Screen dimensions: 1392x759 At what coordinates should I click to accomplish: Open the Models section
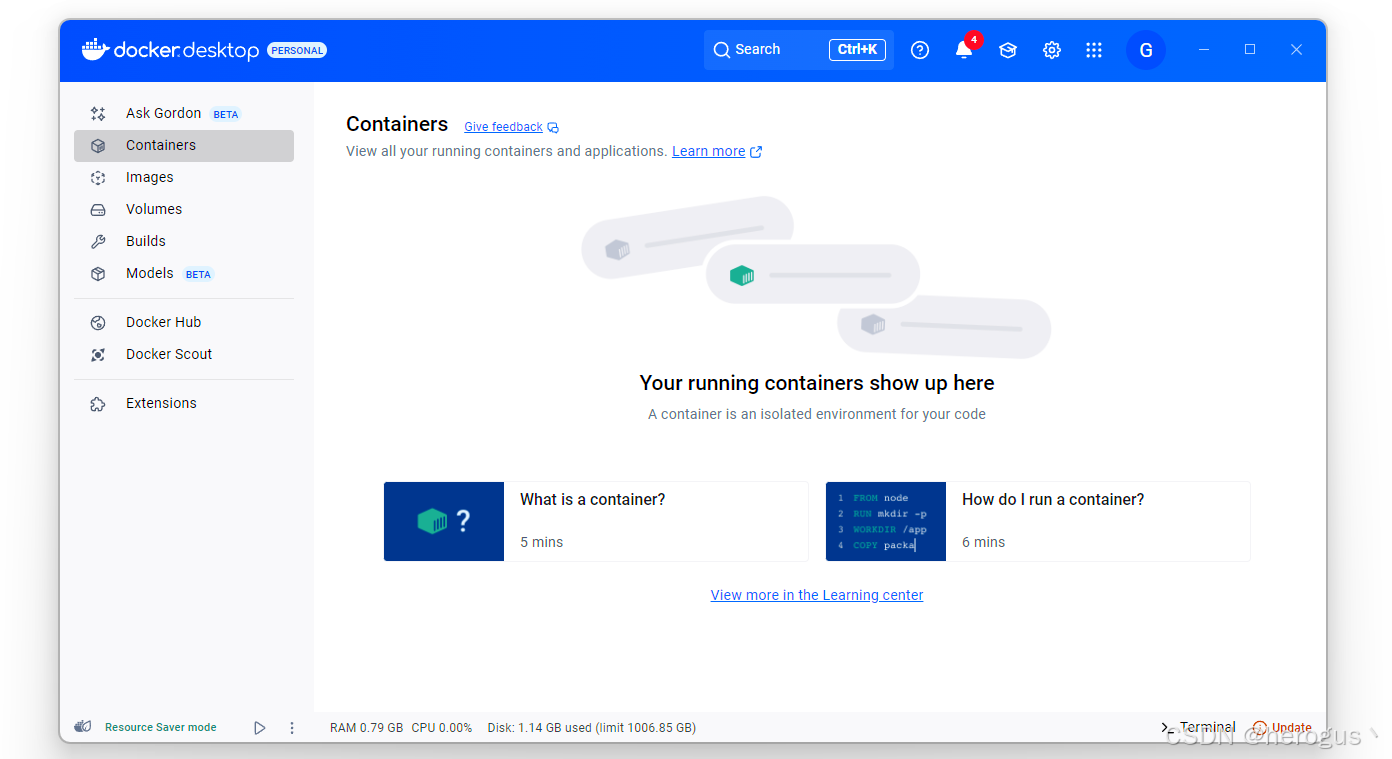(x=184, y=273)
